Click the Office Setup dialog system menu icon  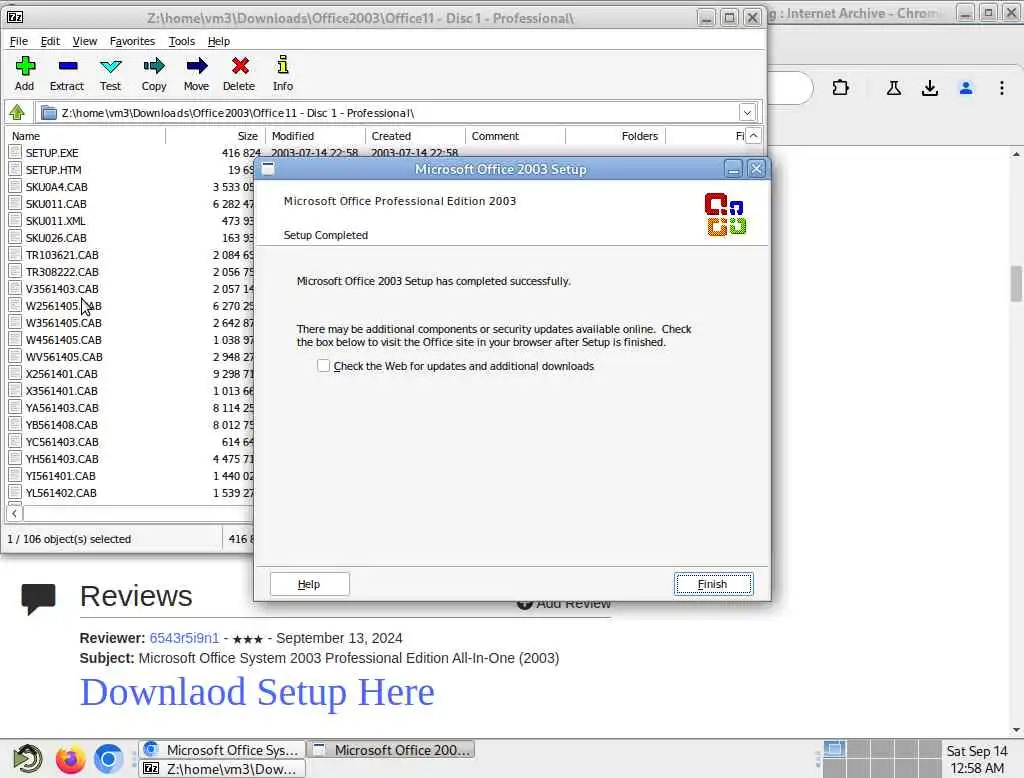(268, 169)
